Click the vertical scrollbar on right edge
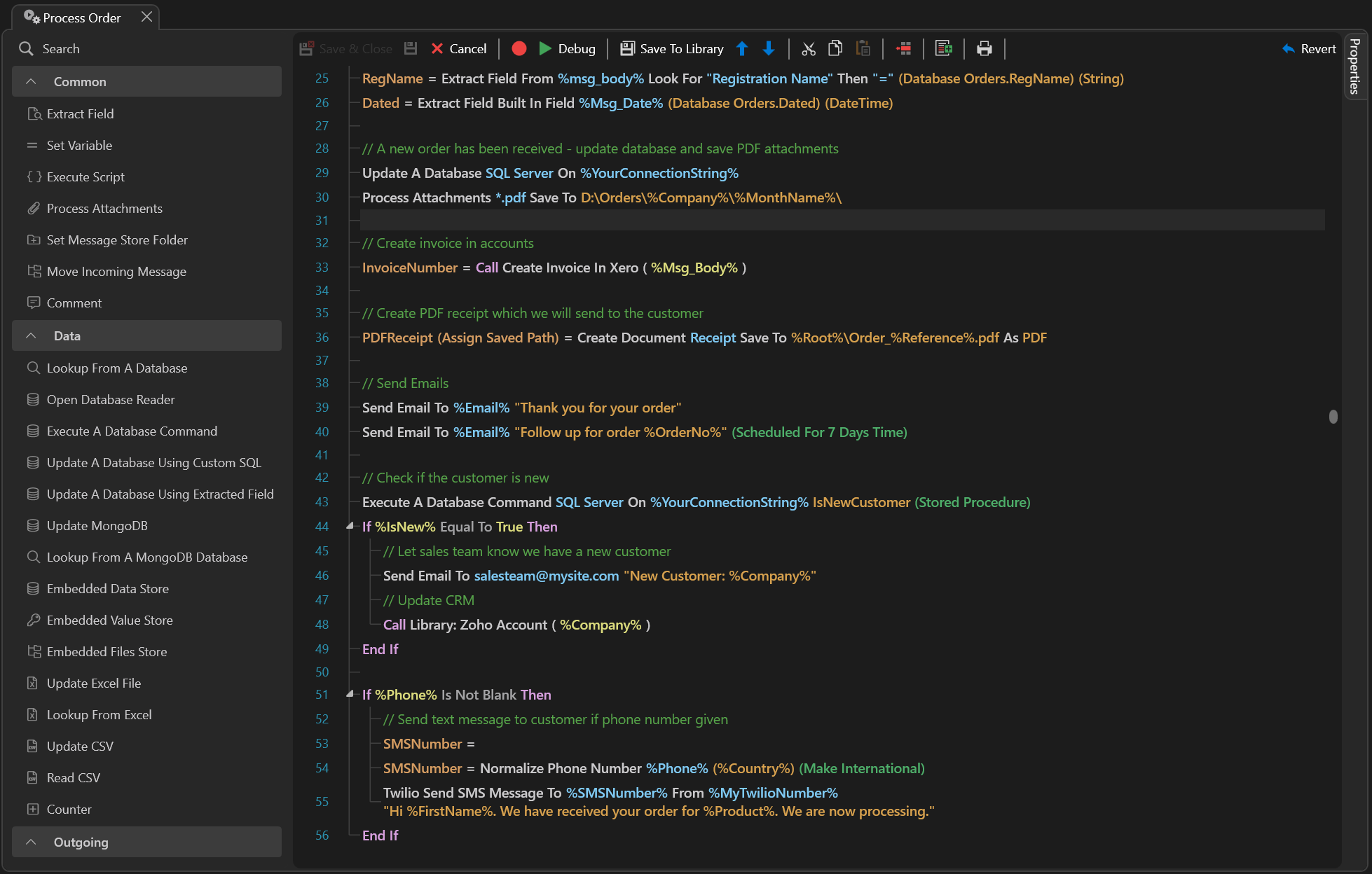This screenshot has height=874, width=1372. pyautogui.click(x=1334, y=417)
